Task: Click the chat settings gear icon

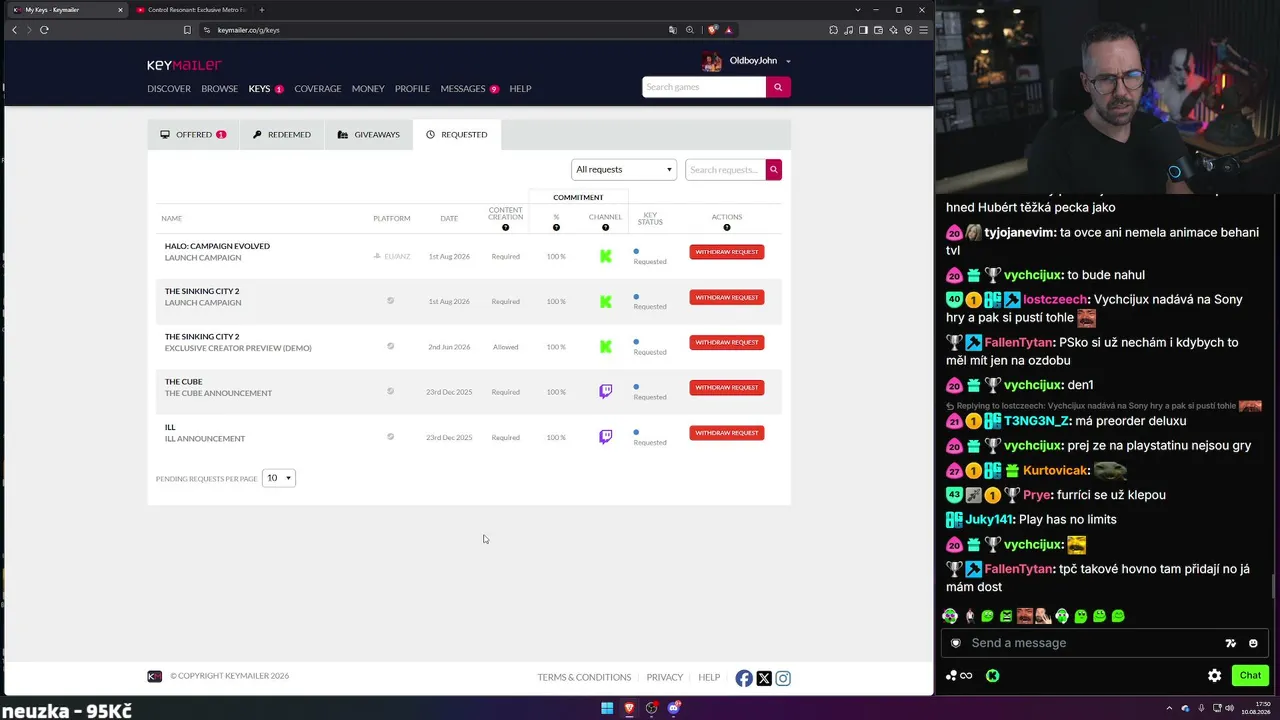Action: [1214, 676]
